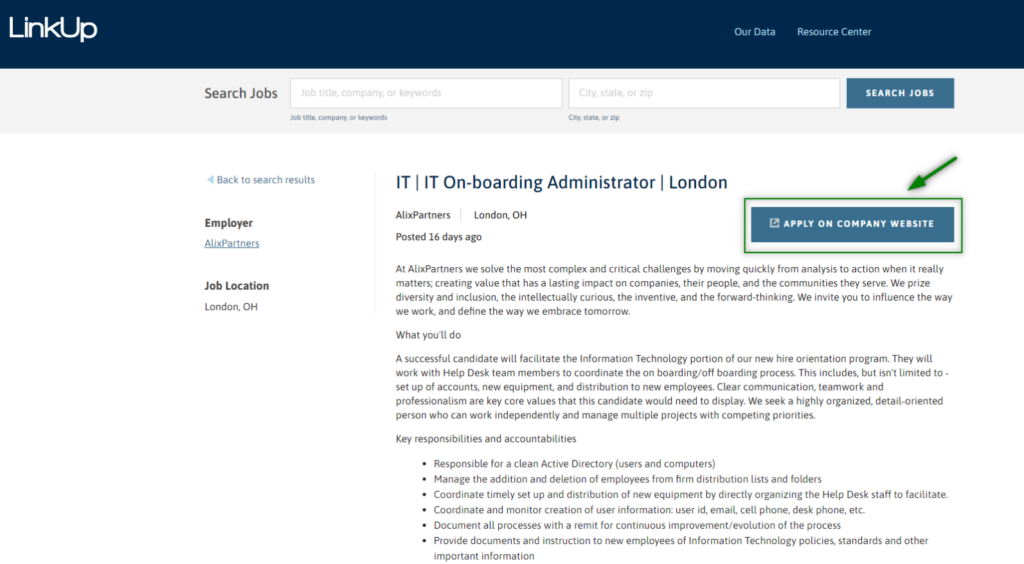The image size is (1024, 564).
Task: Open the AlixPartners employer link in sidebar
Action: [232, 243]
